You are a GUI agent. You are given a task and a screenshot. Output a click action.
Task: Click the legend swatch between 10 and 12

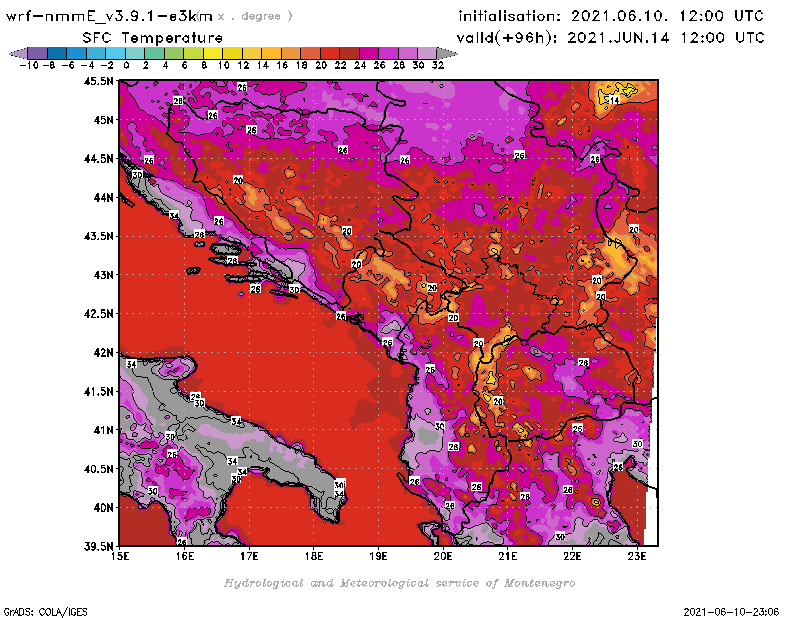pyautogui.click(x=232, y=53)
